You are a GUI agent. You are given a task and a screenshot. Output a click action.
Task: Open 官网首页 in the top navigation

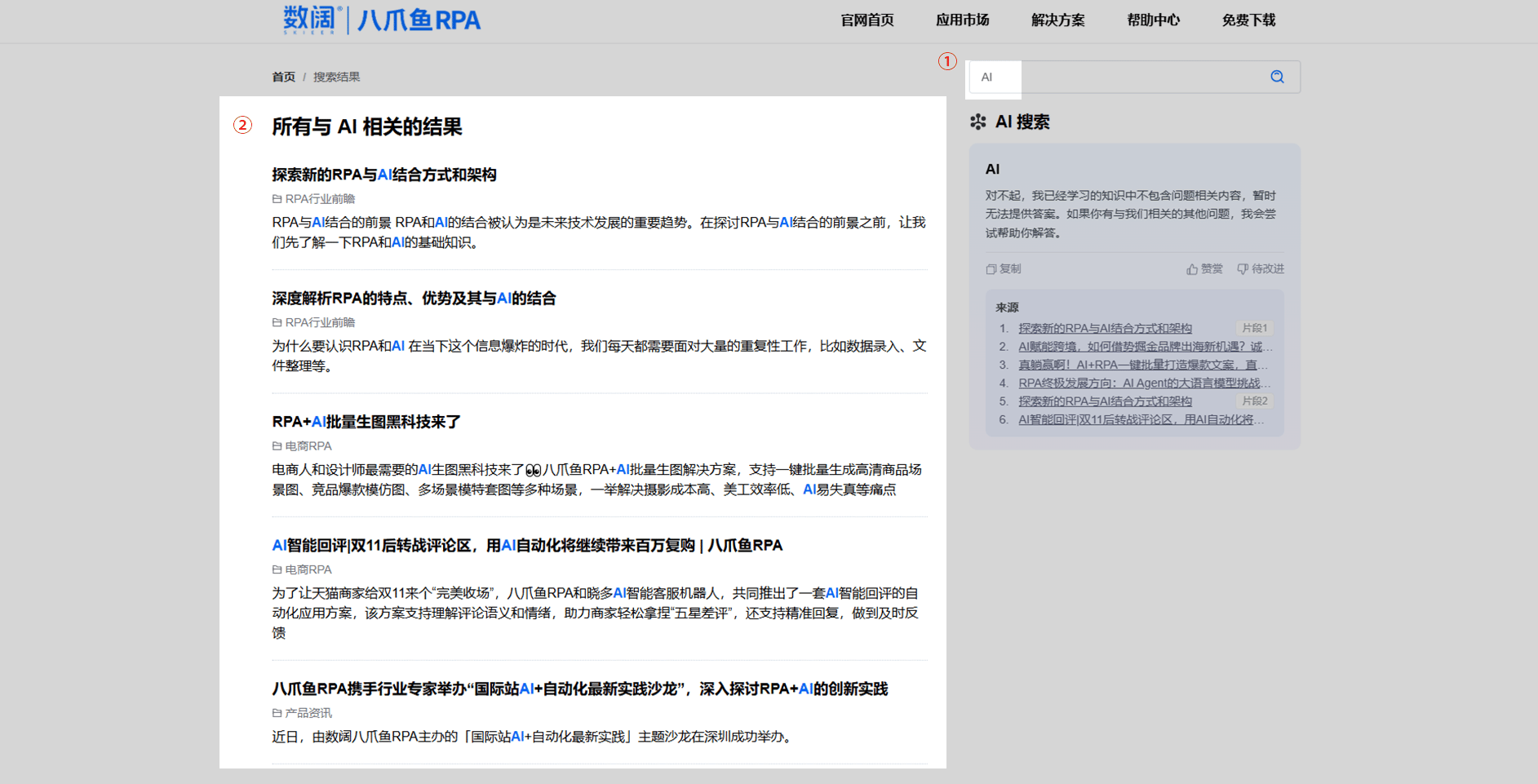tap(867, 20)
